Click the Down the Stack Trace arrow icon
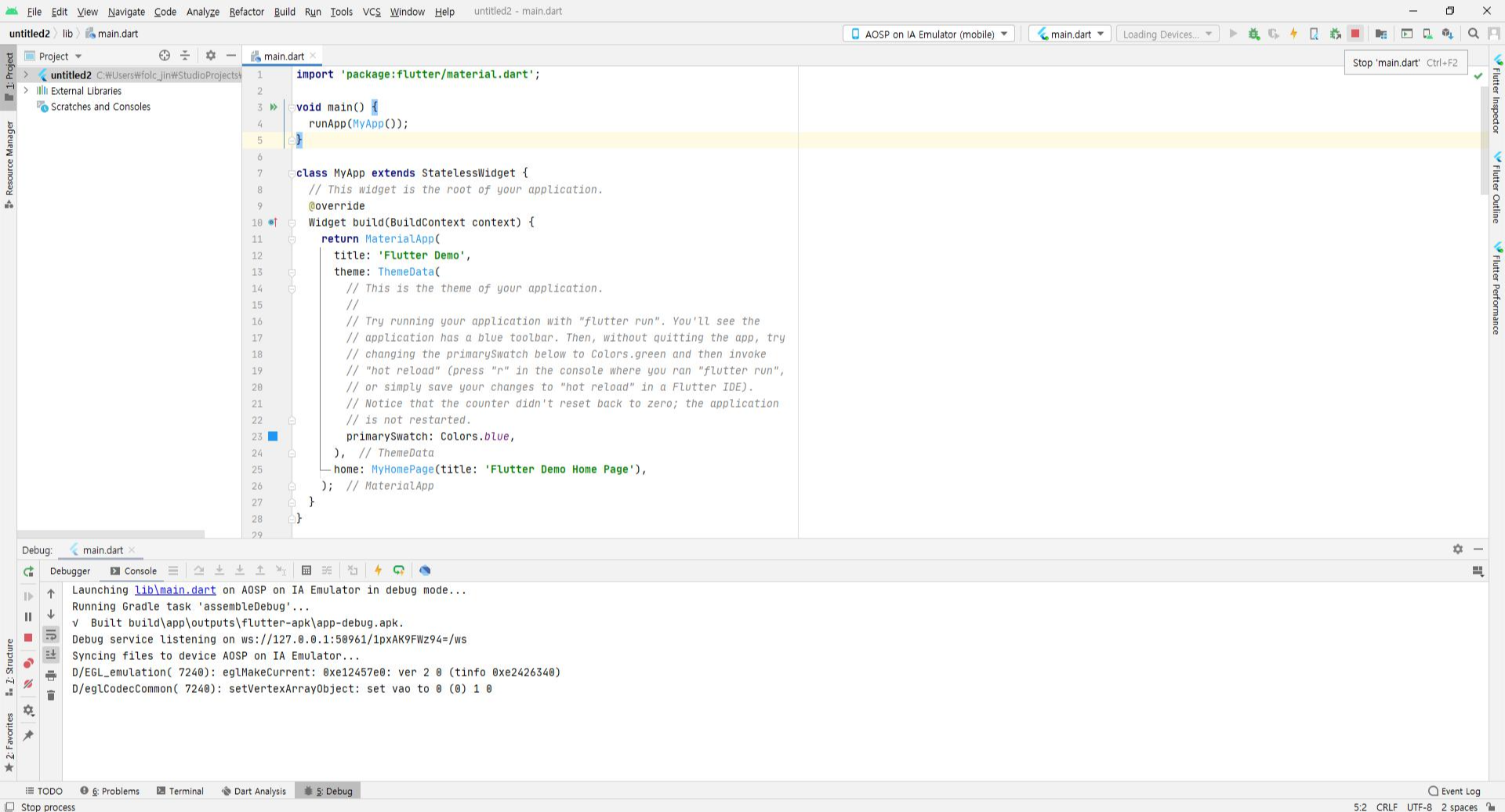 pyautogui.click(x=51, y=614)
